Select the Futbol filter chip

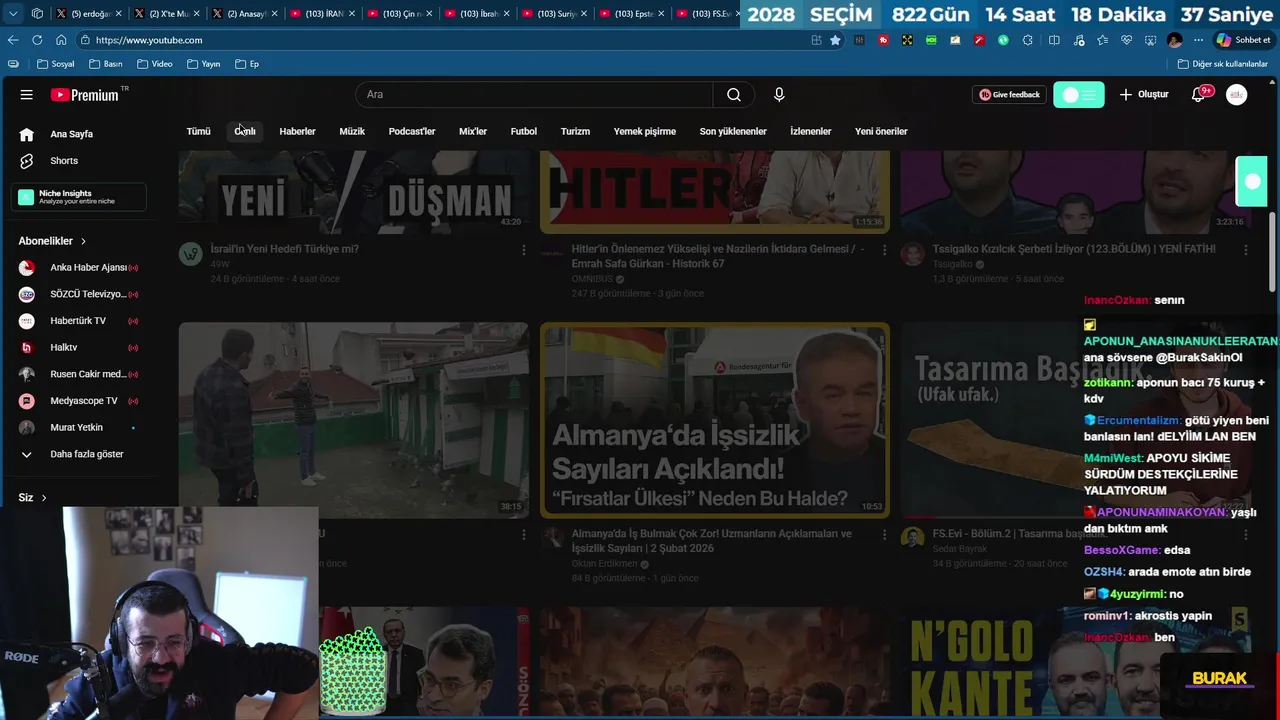click(x=524, y=132)
